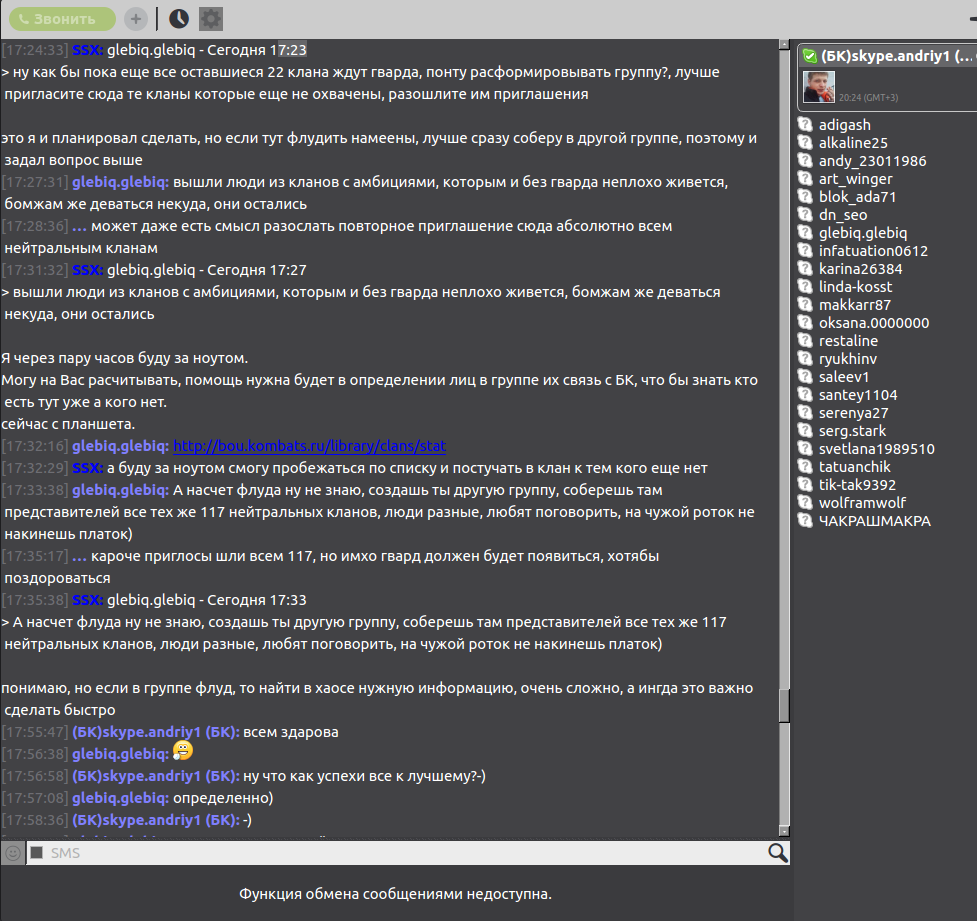Add participants with the plus icon
The image size is (977, 921).
click(136, 19)
